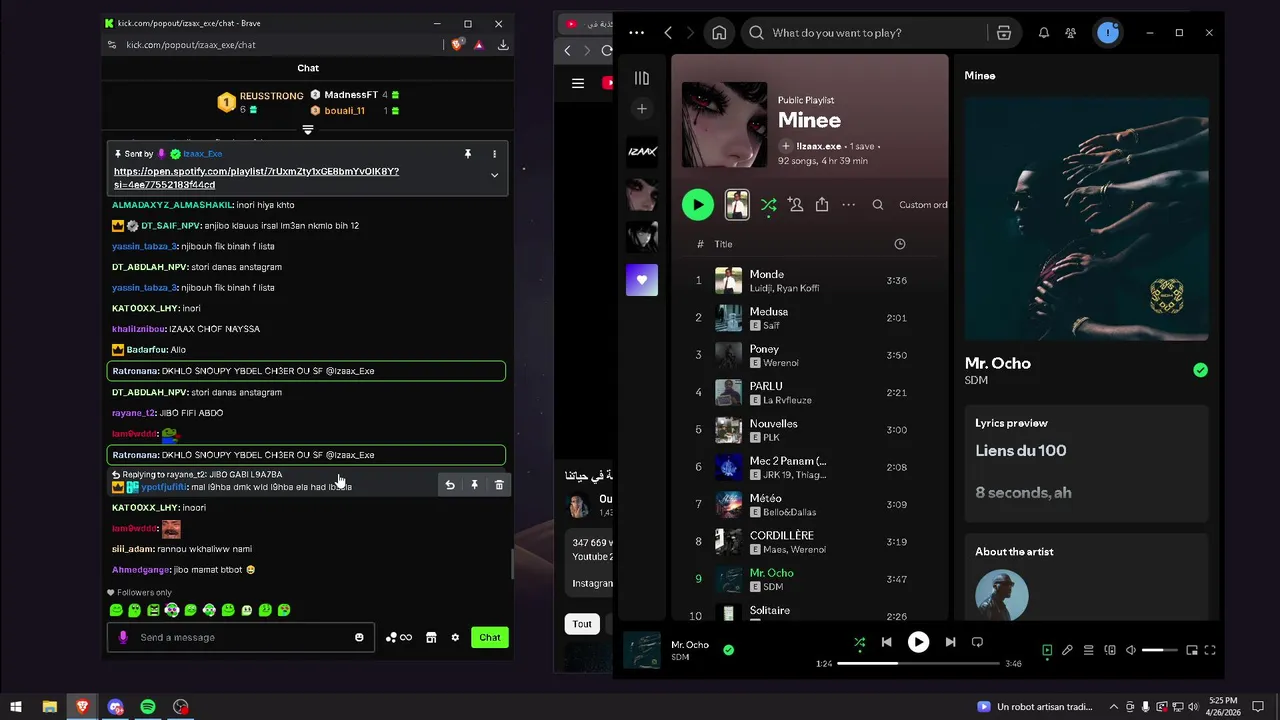
Task: Pin the hovered chat message
Action: tap(474, 485)
